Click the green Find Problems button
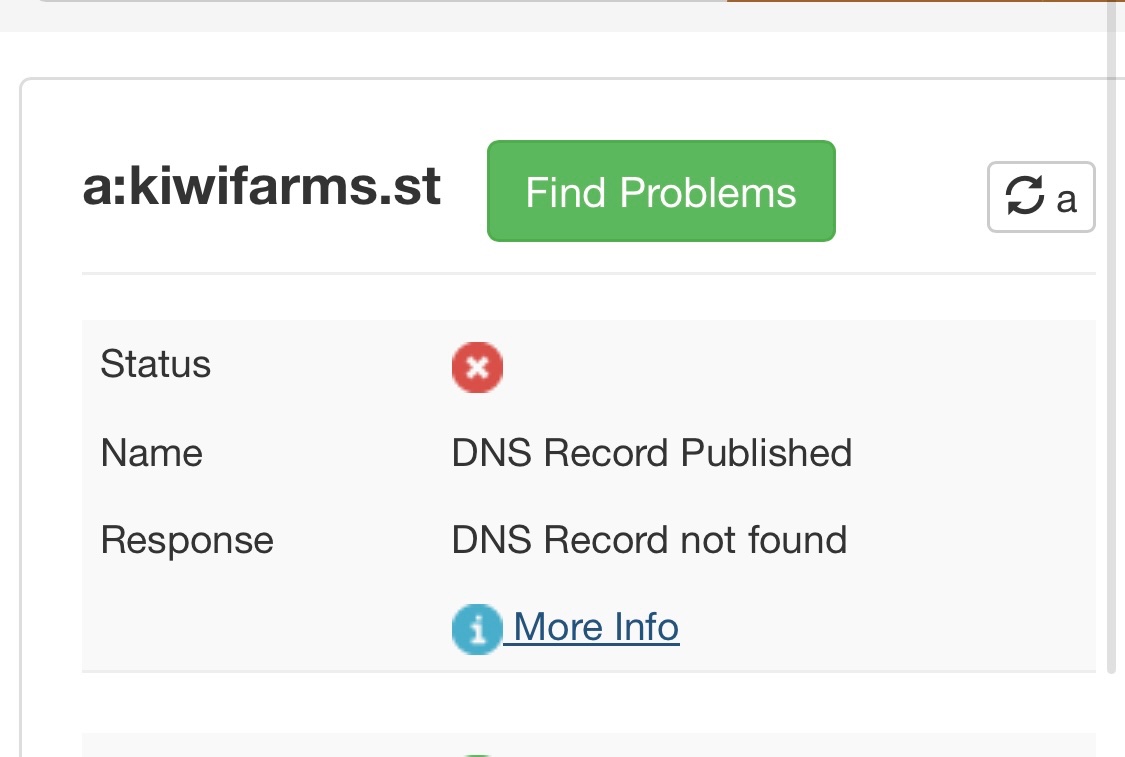The image size is (1125, 757). pos(661,191)
